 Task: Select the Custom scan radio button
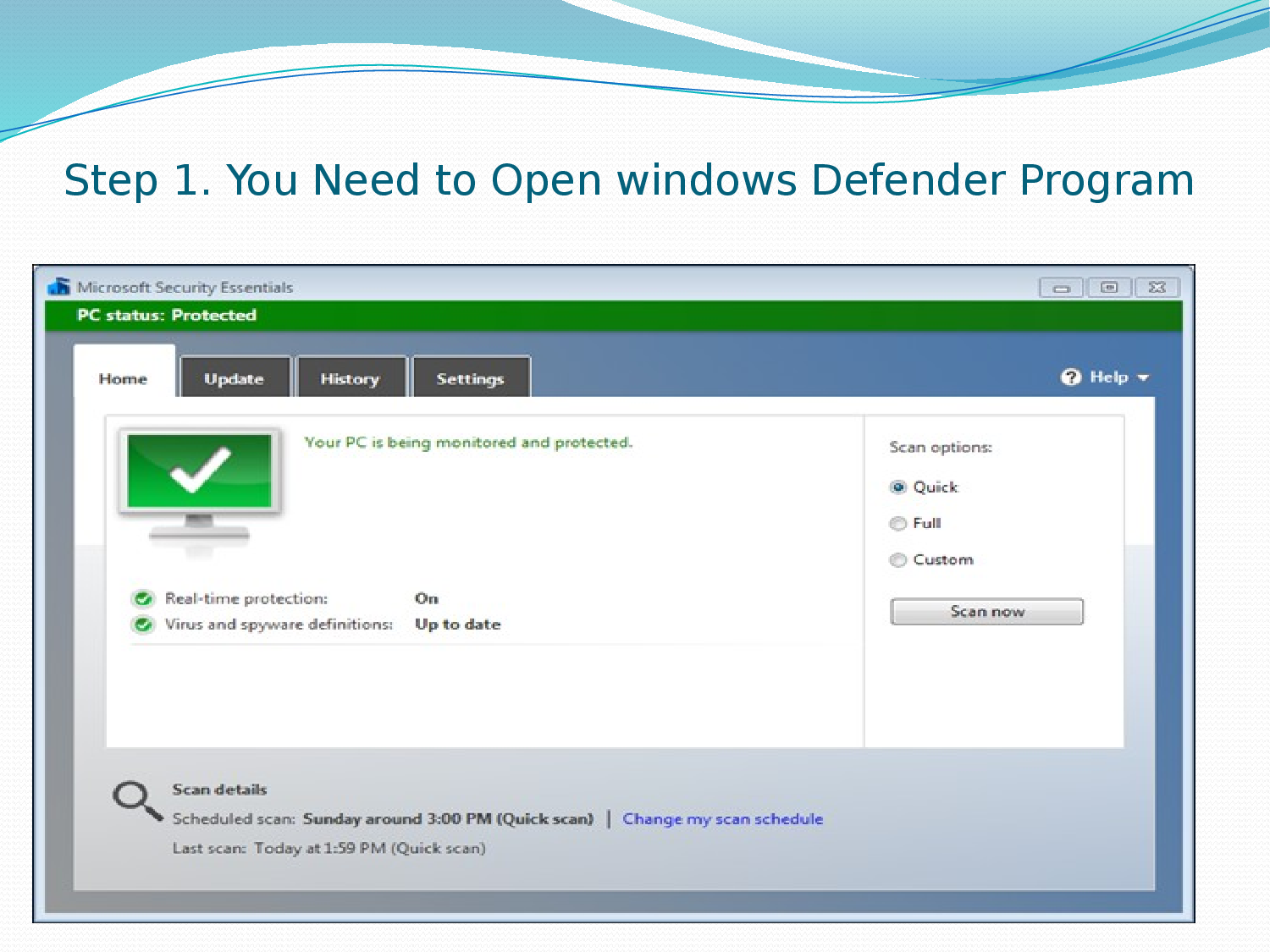coord(898,560)
